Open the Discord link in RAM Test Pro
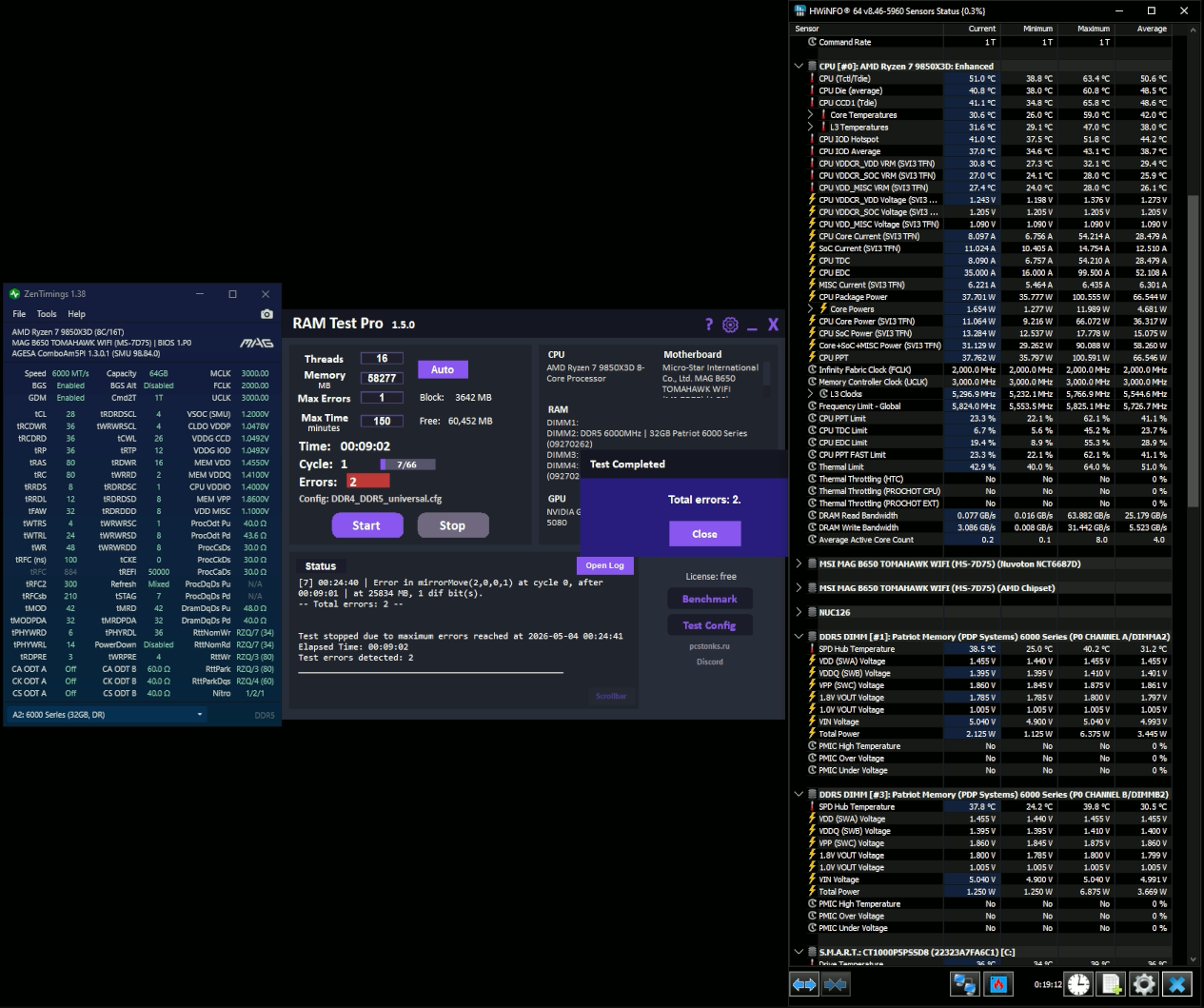Viewport: 1204px width, 1008px height. (x=709, y=662)
